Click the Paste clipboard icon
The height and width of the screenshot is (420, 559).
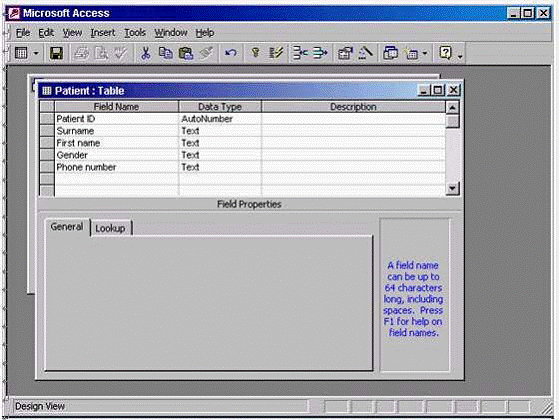click(x=186, y=53)
